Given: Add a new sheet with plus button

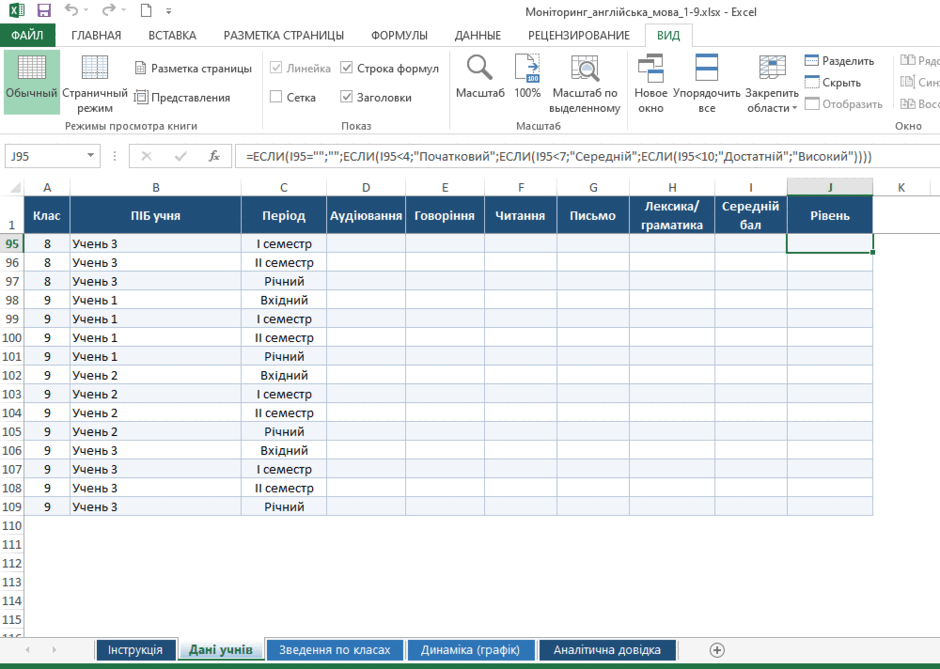Looking at the screenshot, I should coord(716,650).
